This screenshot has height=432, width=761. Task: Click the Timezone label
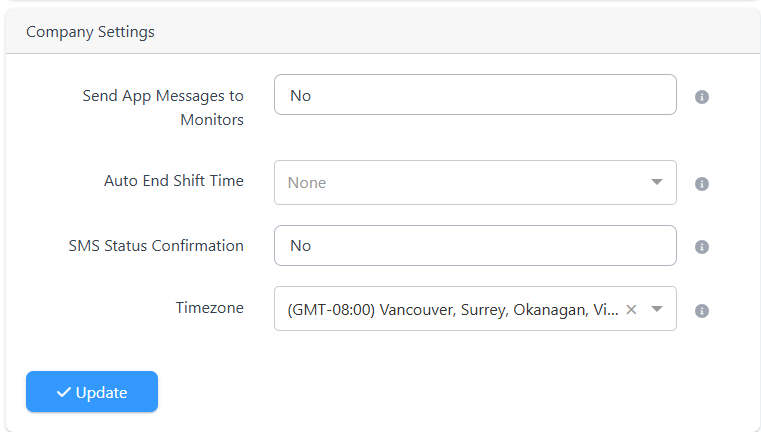point(210,308)
